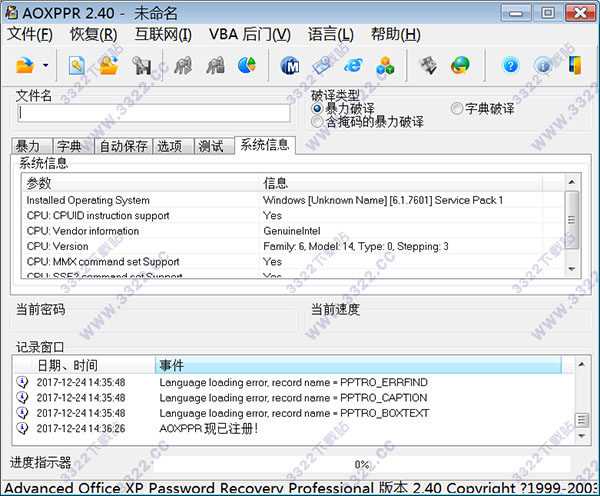Viewport: 600px width, 496px height.
Task: Switch to the 字典 tab
Action: click(73, 146)
